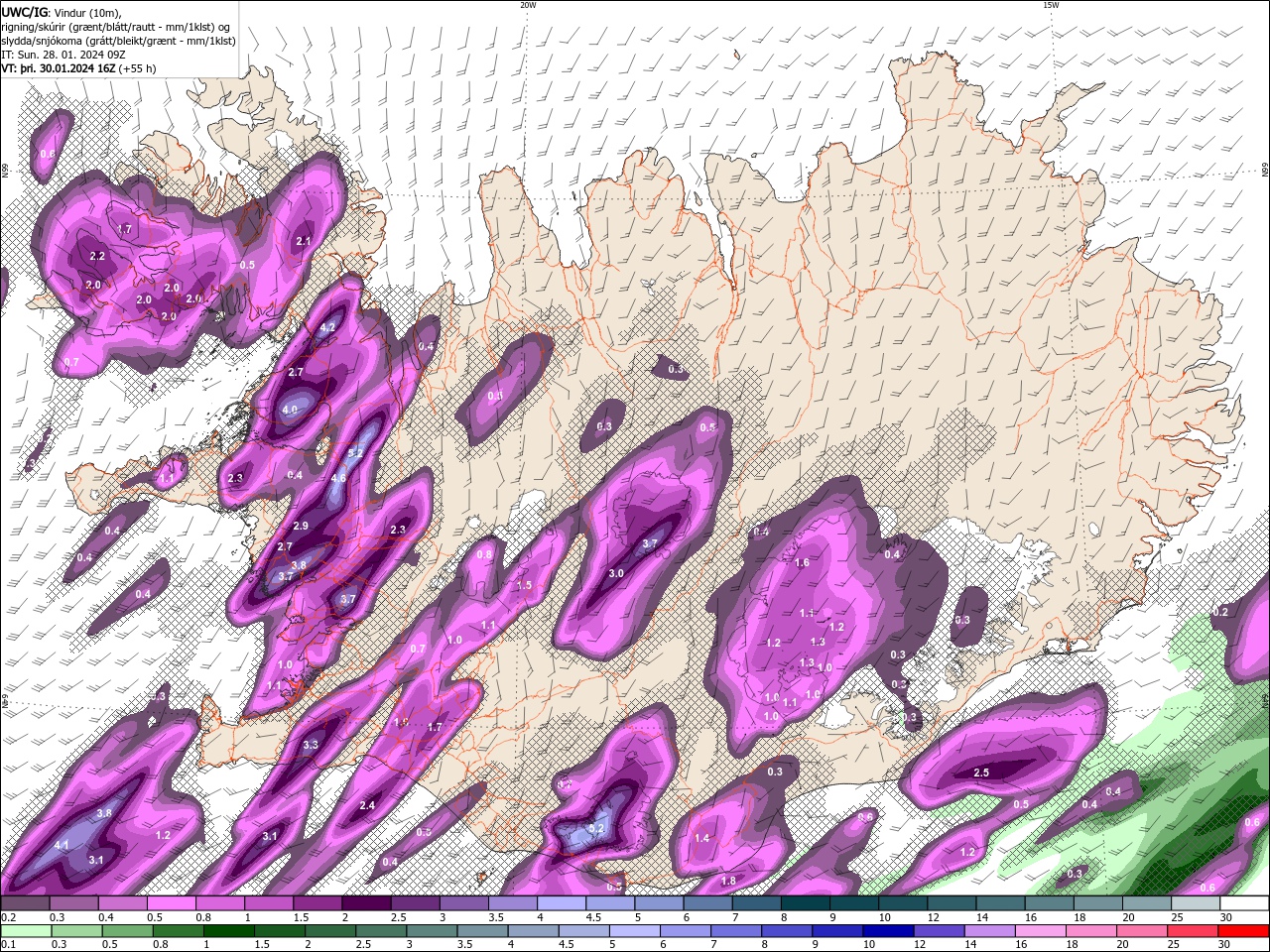The width and height of the screenshot is (1270, 952).
Task: Click bright pink snow swatch between 0.5 and 0.8
Action: [171, 903]
